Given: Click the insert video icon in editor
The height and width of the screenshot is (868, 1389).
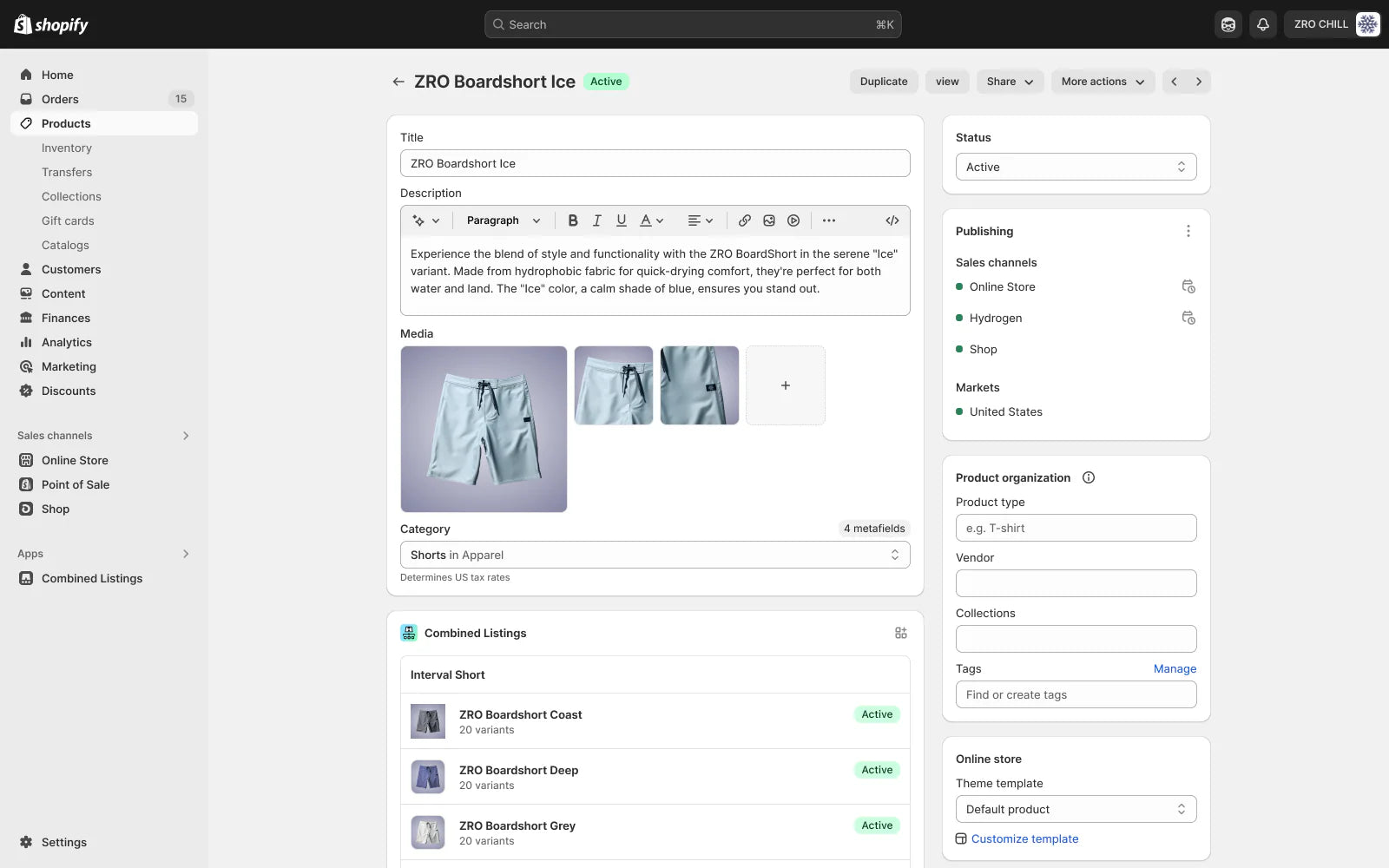Looking at the screenshot, I should point(793,220).
